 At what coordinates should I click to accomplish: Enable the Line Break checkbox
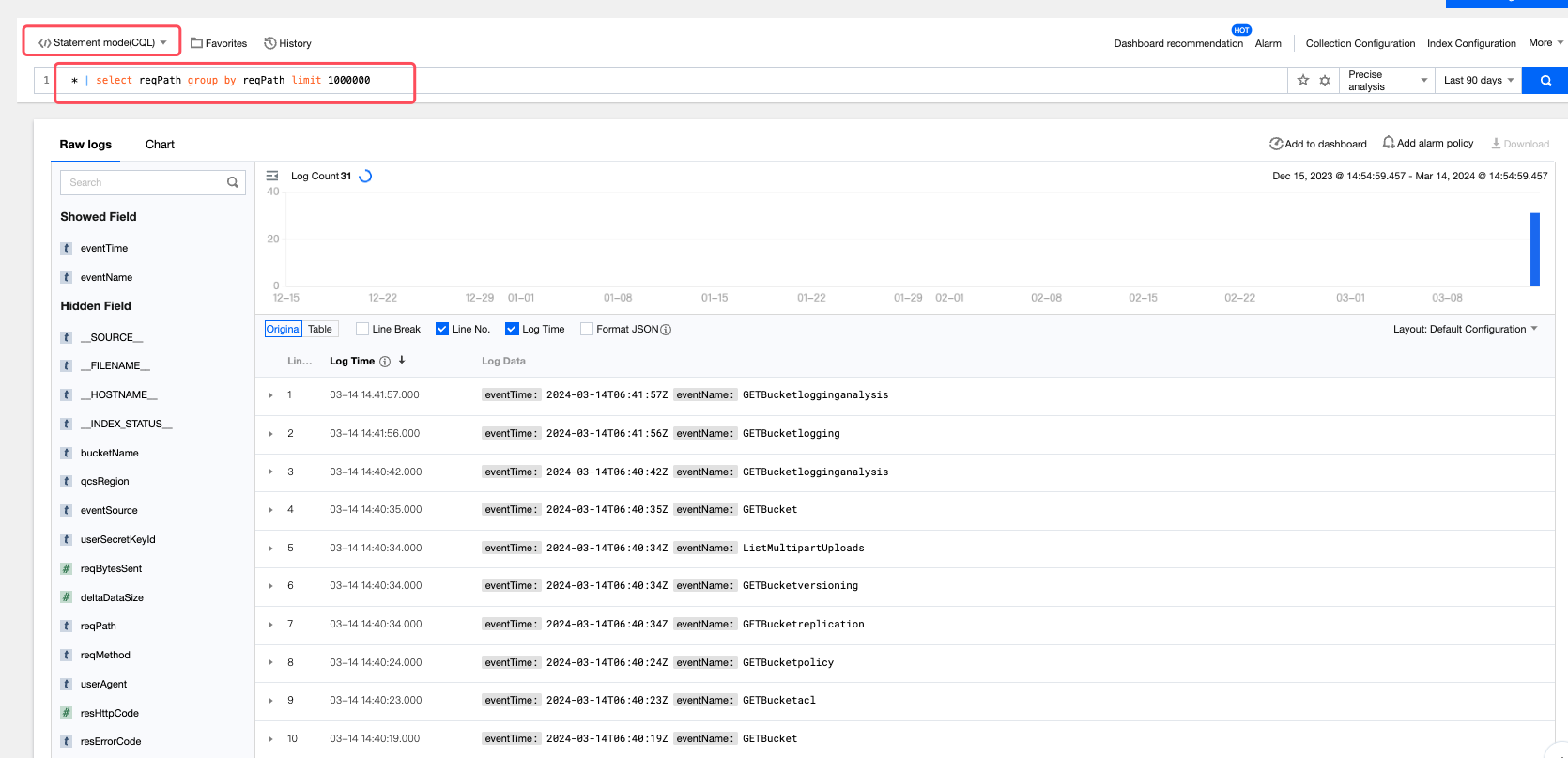[362, 329]
